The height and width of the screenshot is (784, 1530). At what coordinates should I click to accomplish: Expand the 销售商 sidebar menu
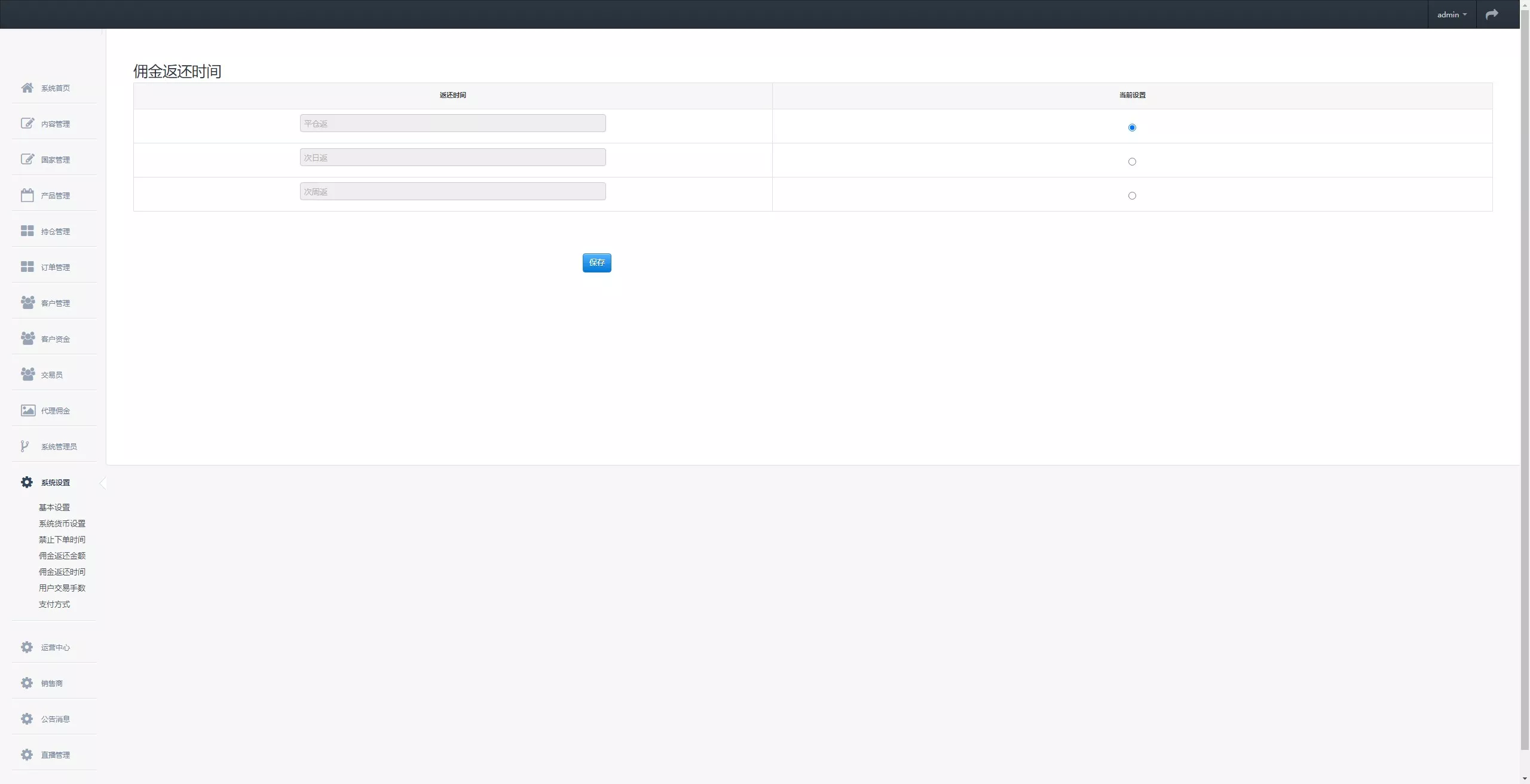(51, 683)
